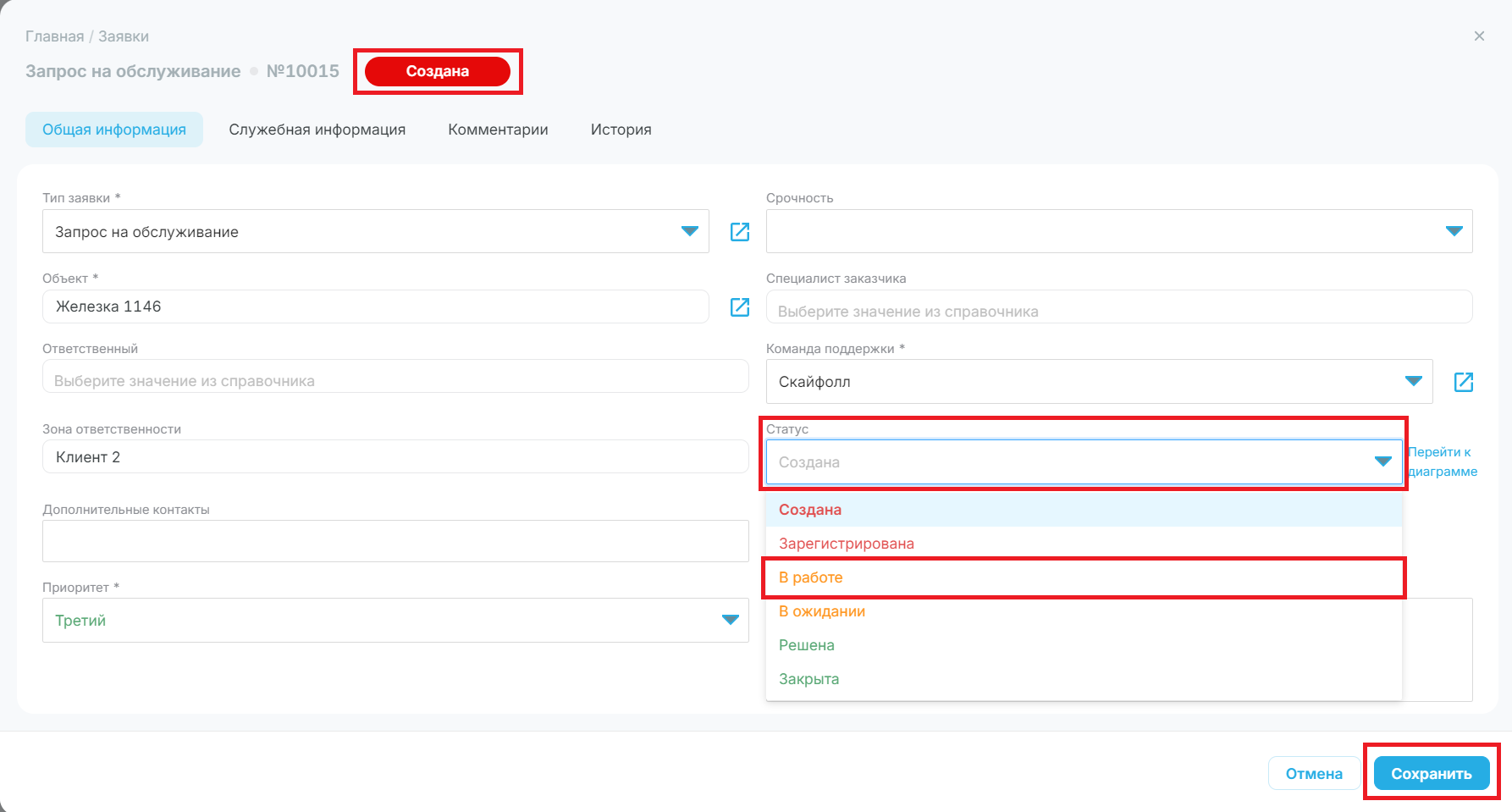Select the Решена status option
This screenshot has height=812, width=1512.
[1084, 645]
